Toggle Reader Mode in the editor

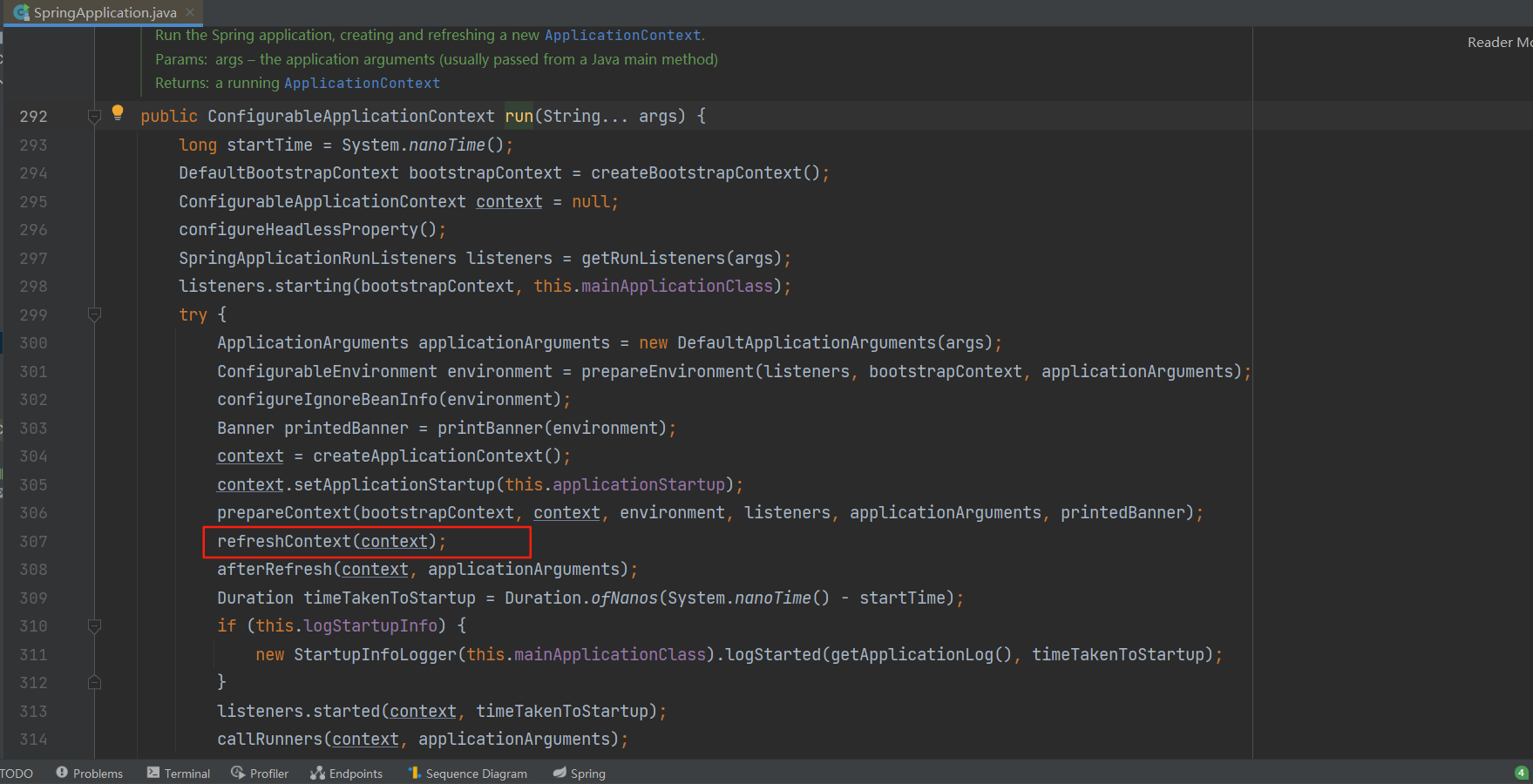click(1500, 42)
